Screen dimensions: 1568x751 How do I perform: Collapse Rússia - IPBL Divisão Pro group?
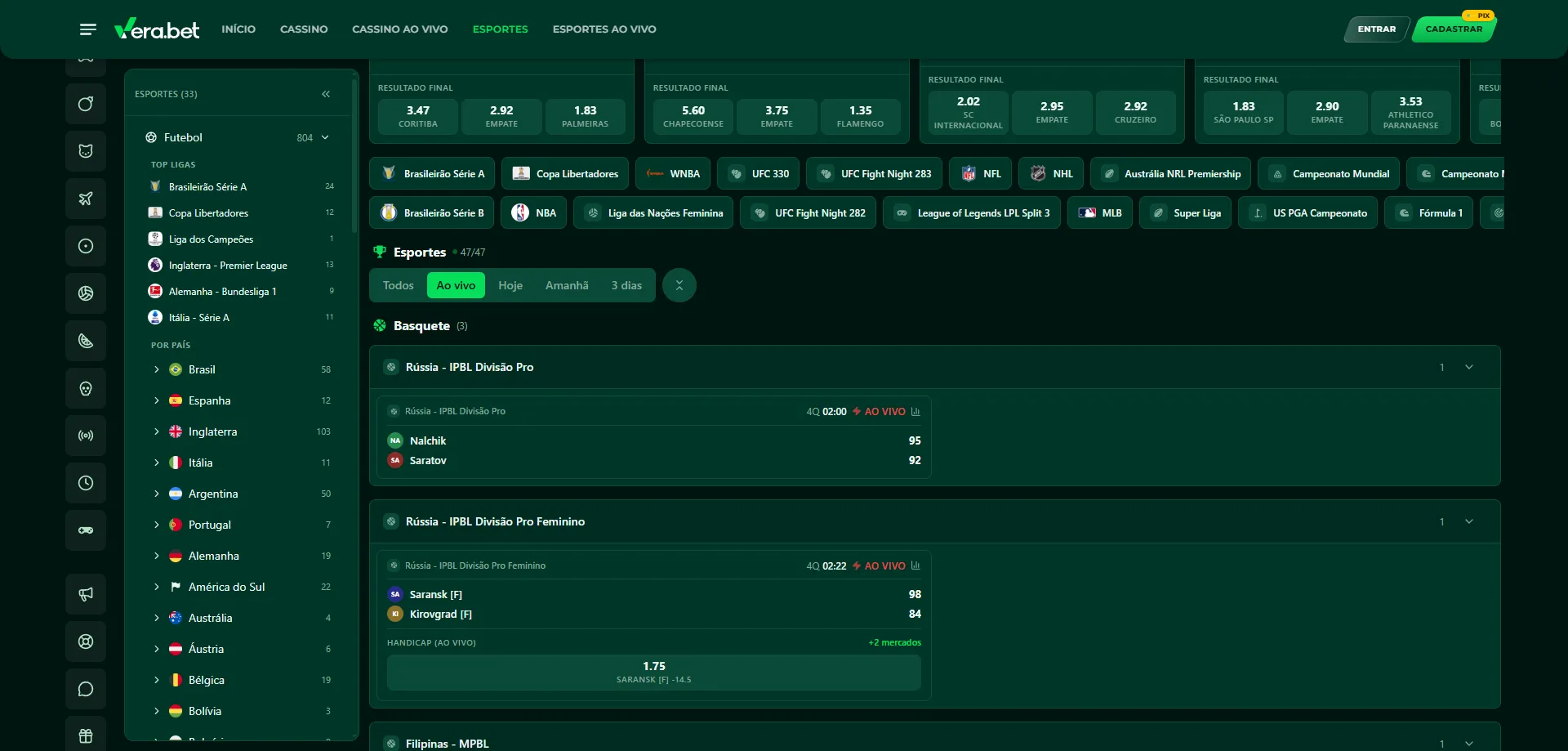1469,367
